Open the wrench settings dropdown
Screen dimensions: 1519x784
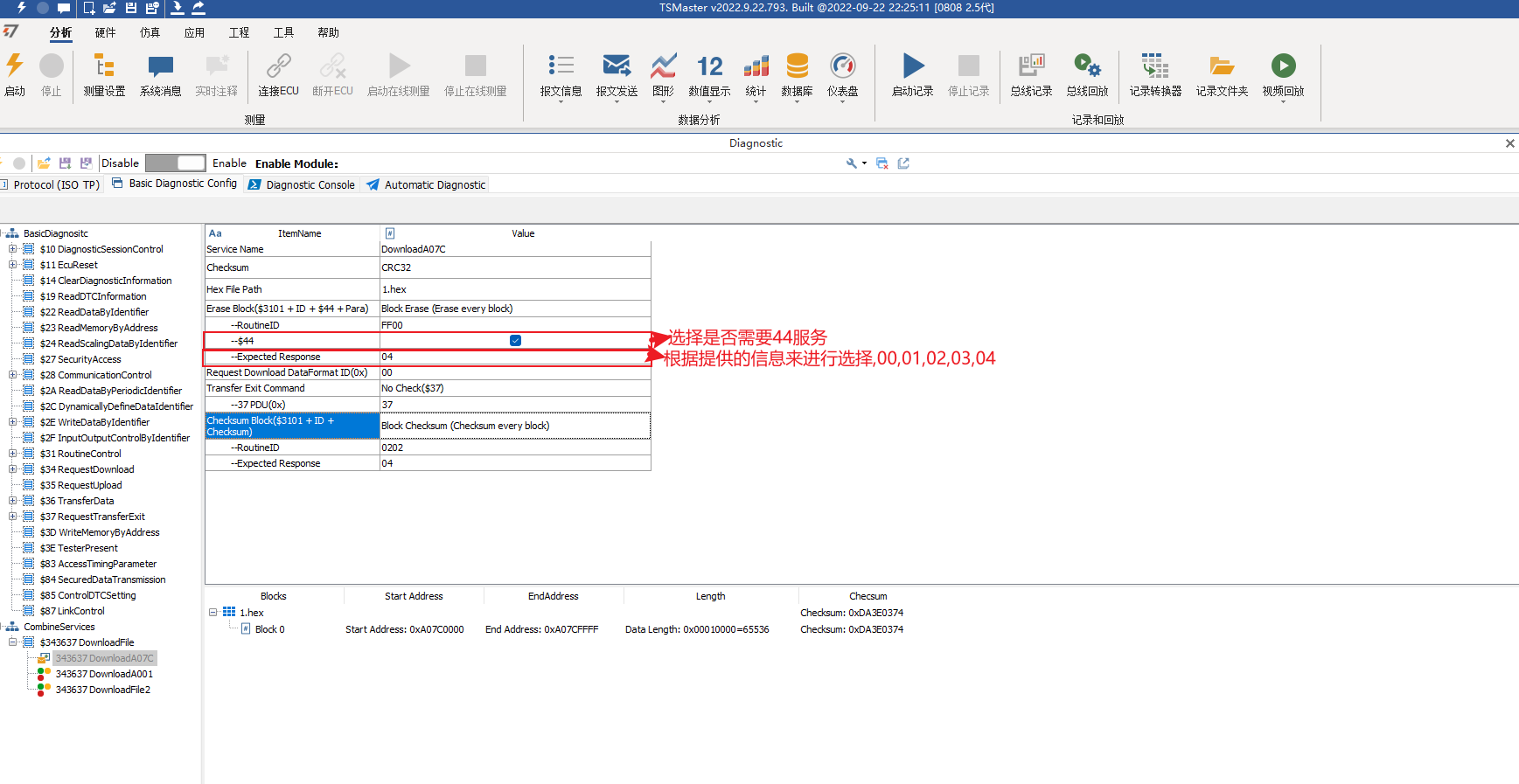click(x=856, y=163)
